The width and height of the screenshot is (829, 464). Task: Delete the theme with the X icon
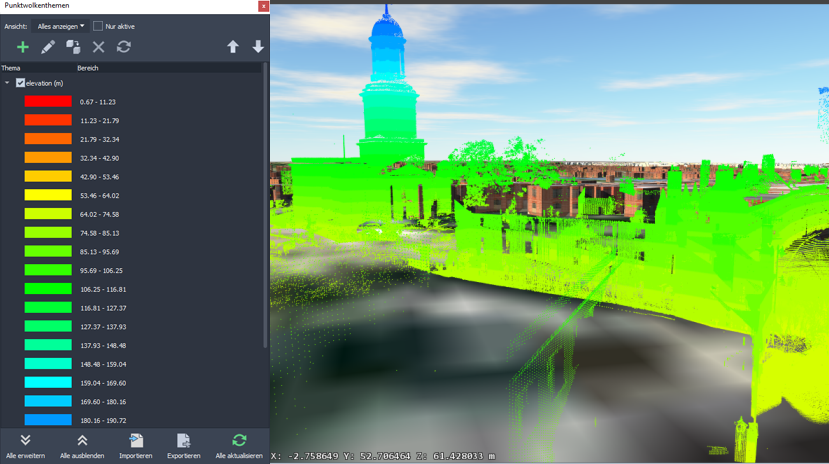(98, 47)
